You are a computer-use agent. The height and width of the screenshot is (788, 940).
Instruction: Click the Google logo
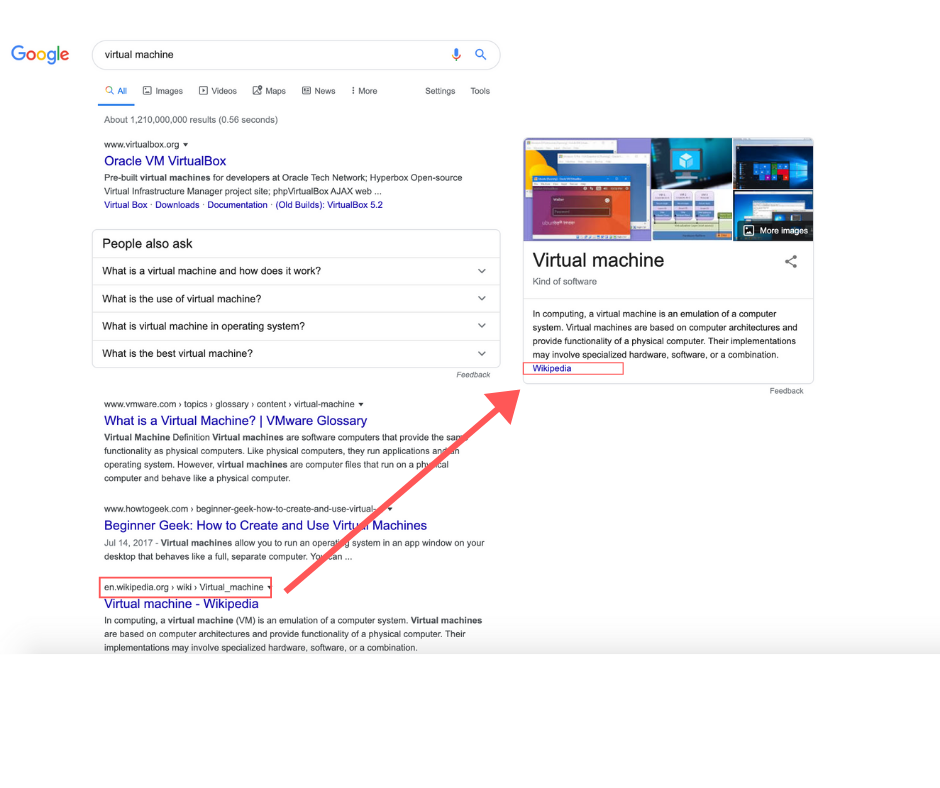point(40,55)
